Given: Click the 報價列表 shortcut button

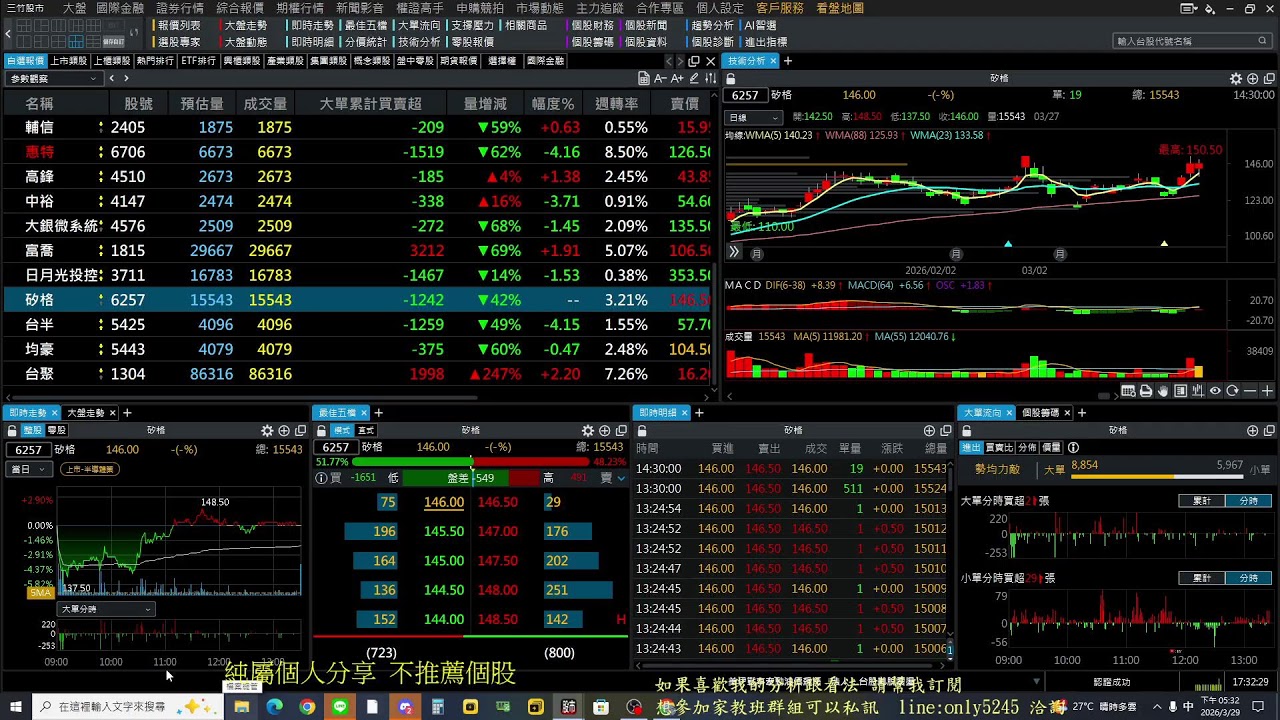Looking at the screenshot, I should [179, 25].
